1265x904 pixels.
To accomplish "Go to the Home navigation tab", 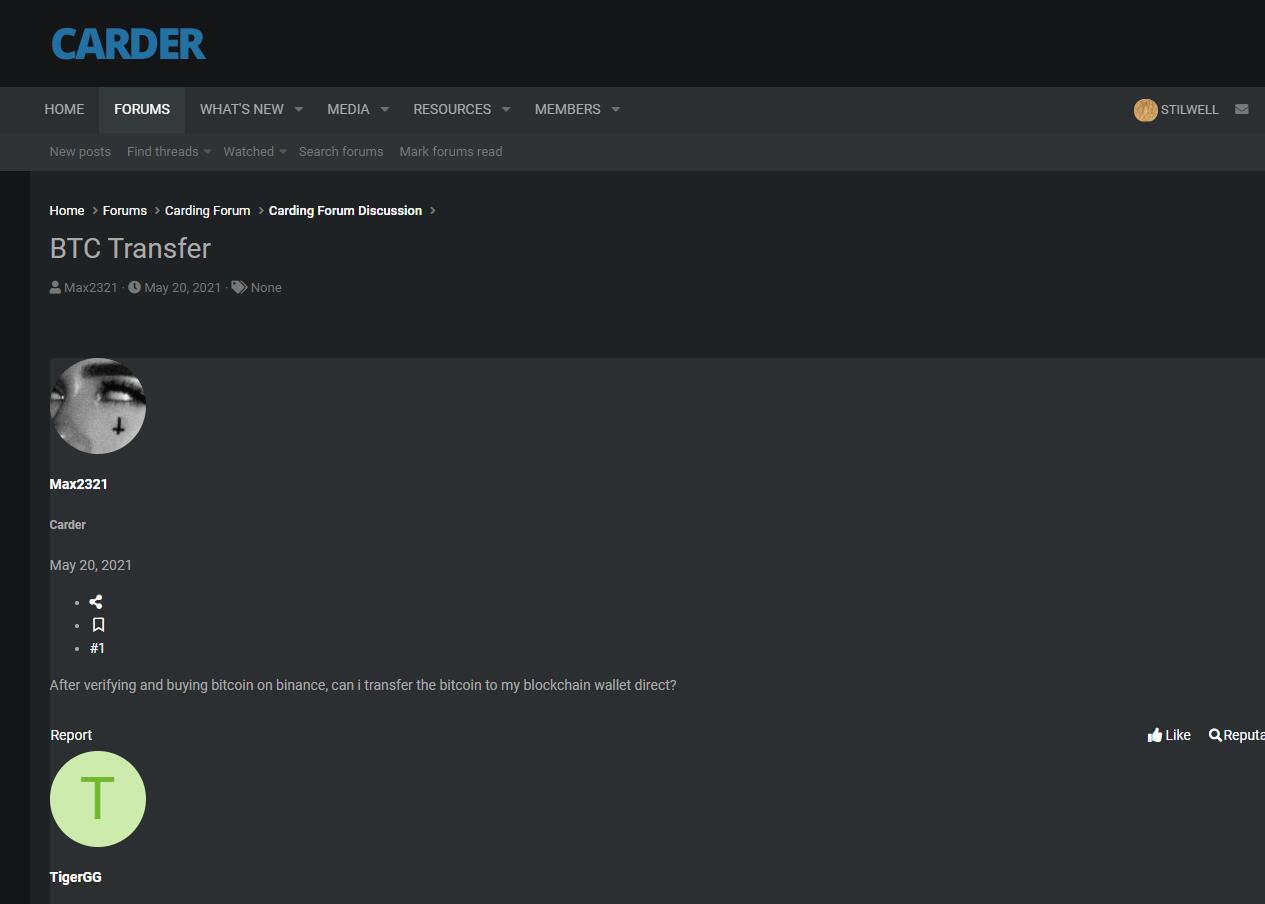I will (64, 109).
